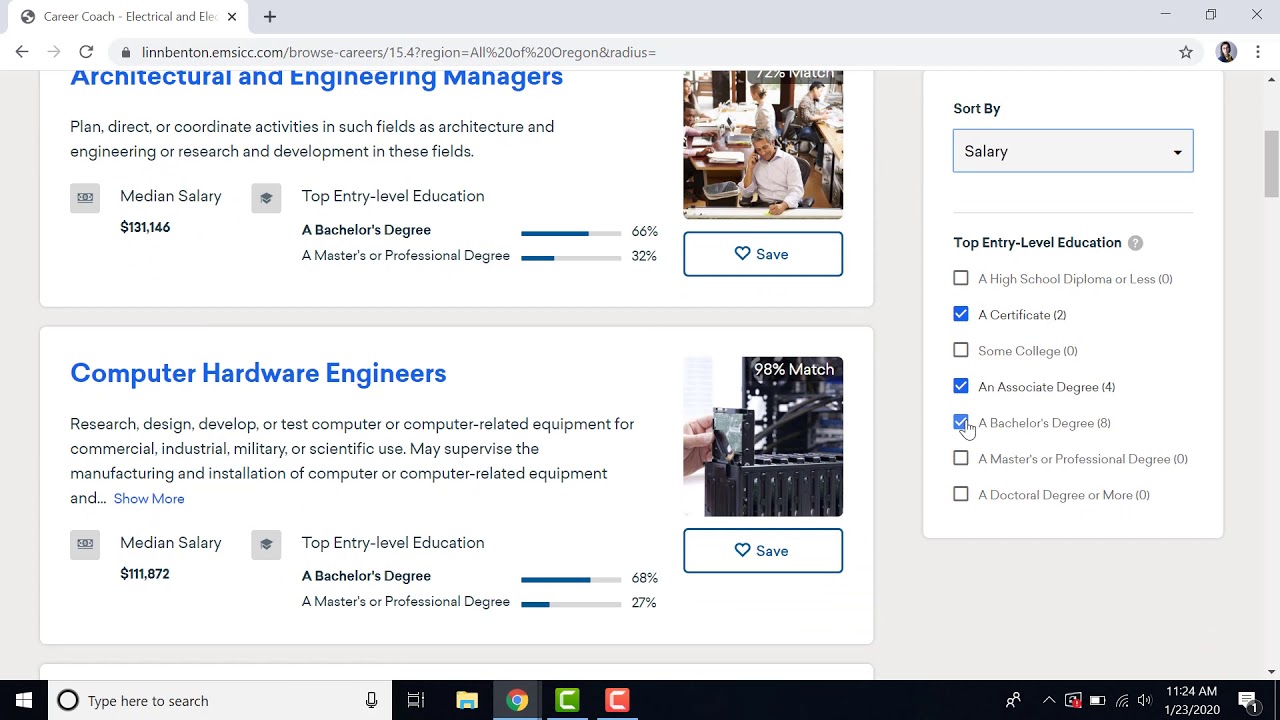Open the Chrome three-dot menu

(1258, 52)
